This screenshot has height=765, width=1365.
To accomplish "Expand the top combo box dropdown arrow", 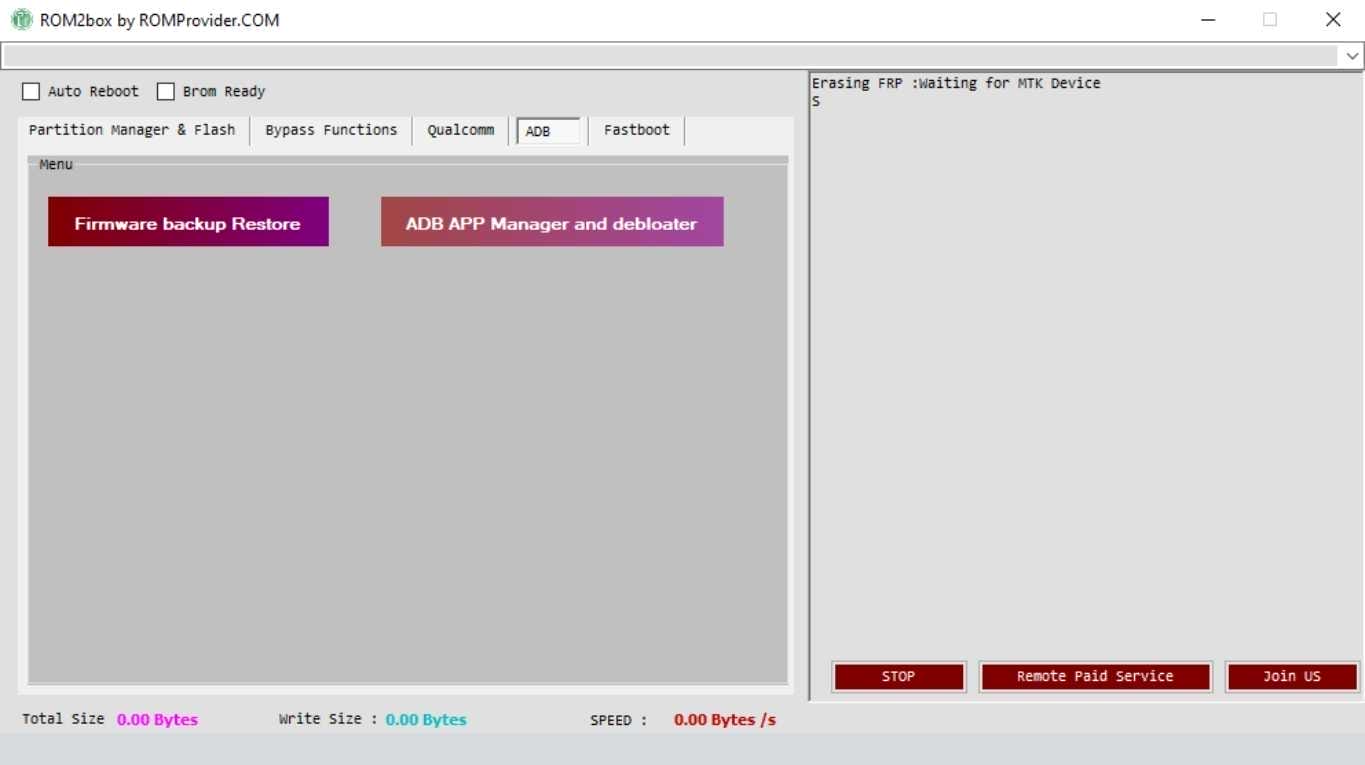I will tap(1352, 56).
